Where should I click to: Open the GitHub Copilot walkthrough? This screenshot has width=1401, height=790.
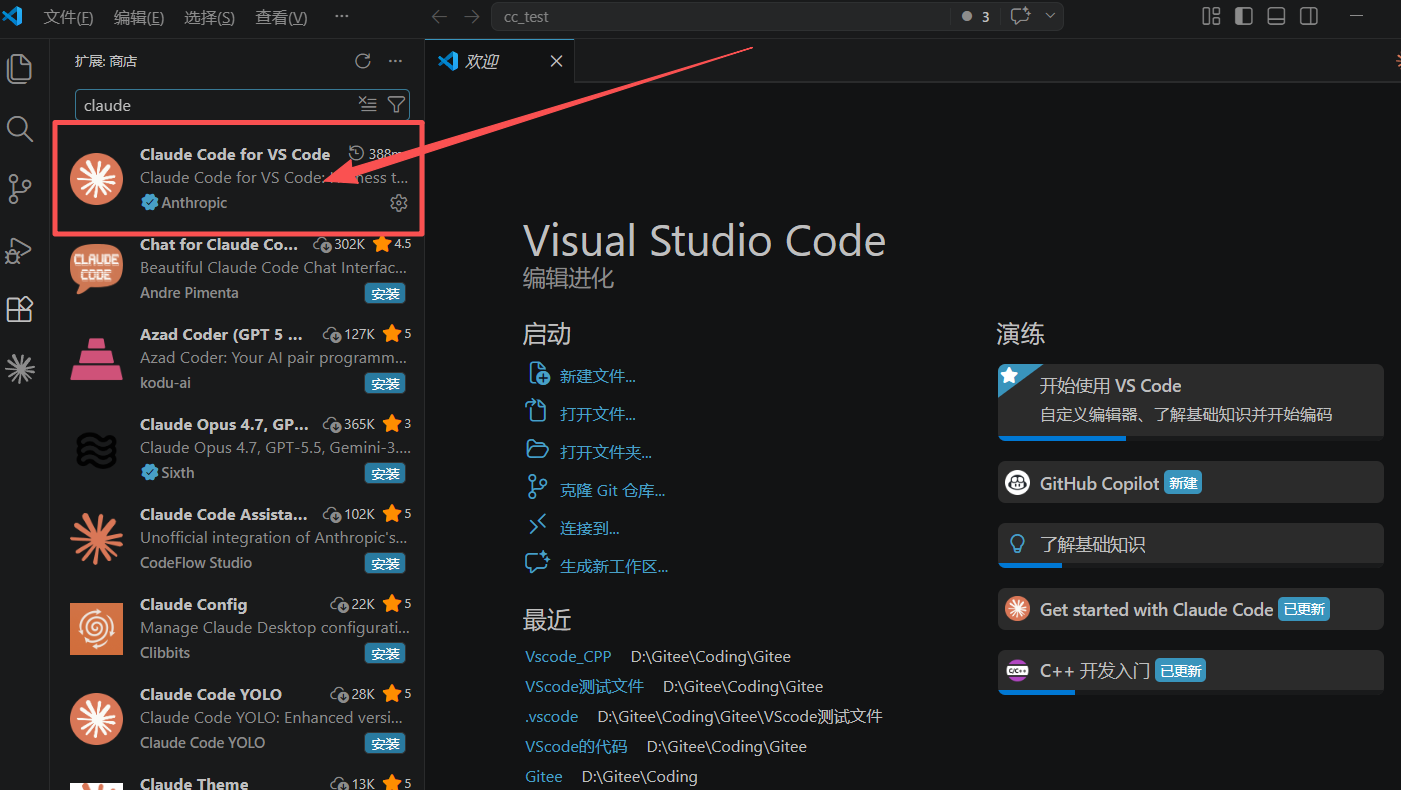pos(1191,483)
